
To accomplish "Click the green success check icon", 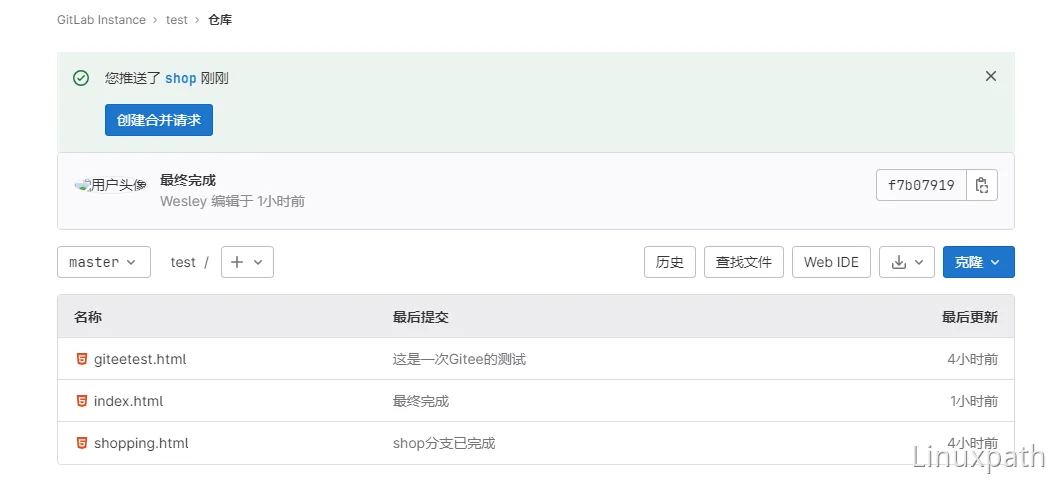I will 81,79.
